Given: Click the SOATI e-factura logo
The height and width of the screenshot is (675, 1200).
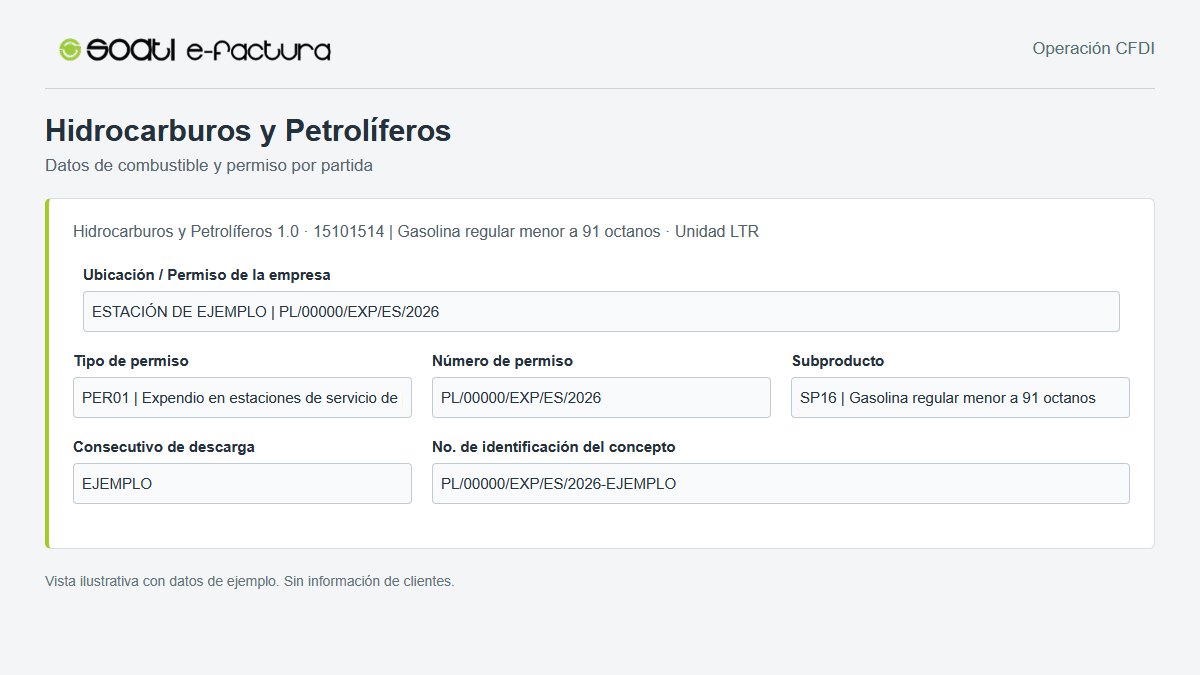Looking at the screenshot, I should [195, 49].
